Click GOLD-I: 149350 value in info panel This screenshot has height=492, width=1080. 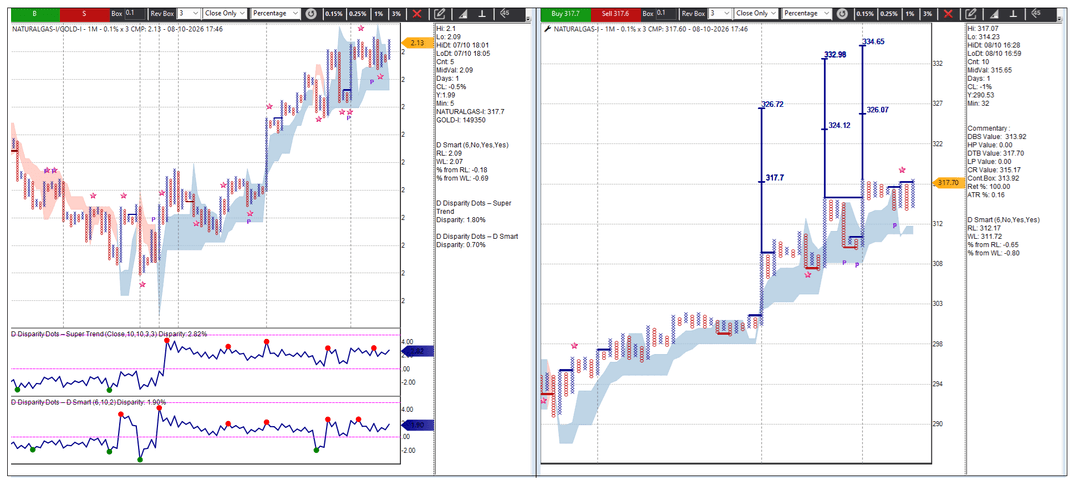[461, 119]
